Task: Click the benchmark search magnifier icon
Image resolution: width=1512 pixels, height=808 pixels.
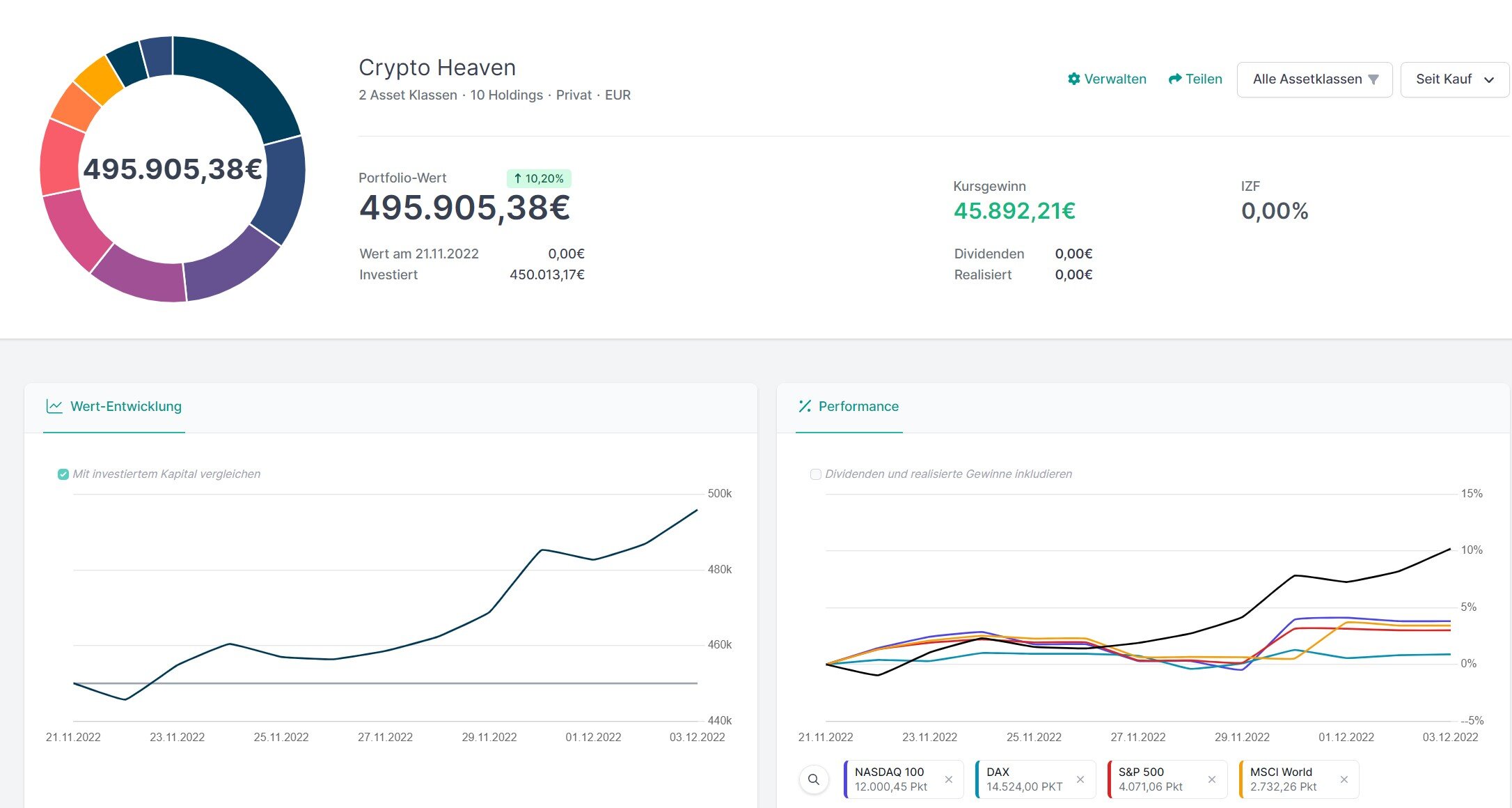Action: tap(813, 779)
